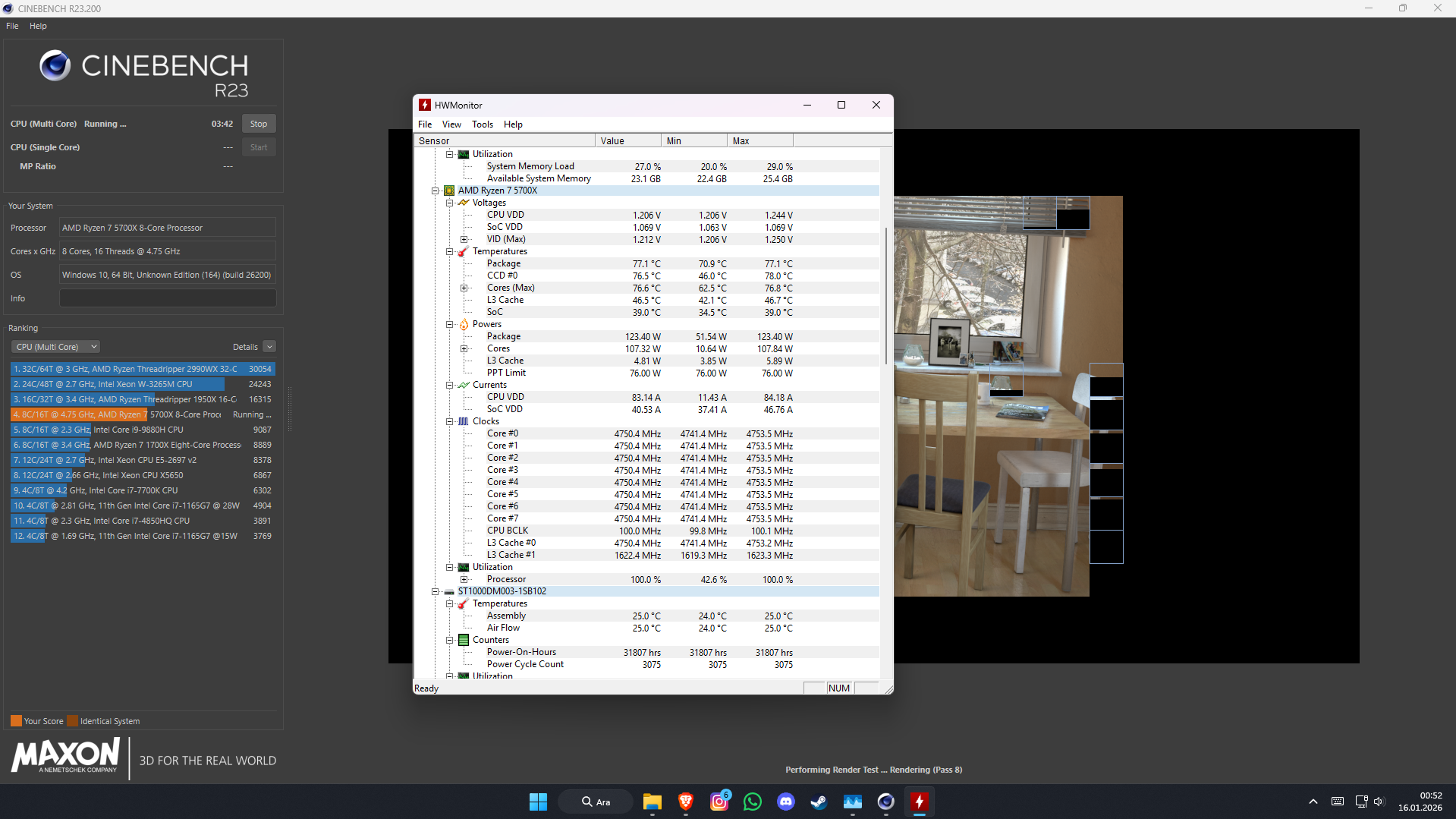1456x819 pixels.
Task: Open the Cinebench Help menu
Action: pos(38,26)
